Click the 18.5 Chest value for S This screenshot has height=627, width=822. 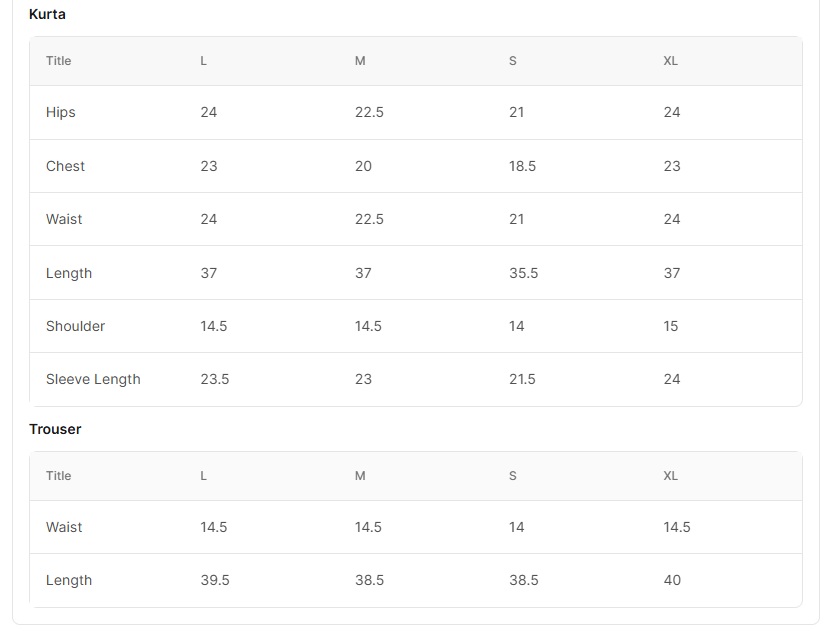click(x=522, y=166)
